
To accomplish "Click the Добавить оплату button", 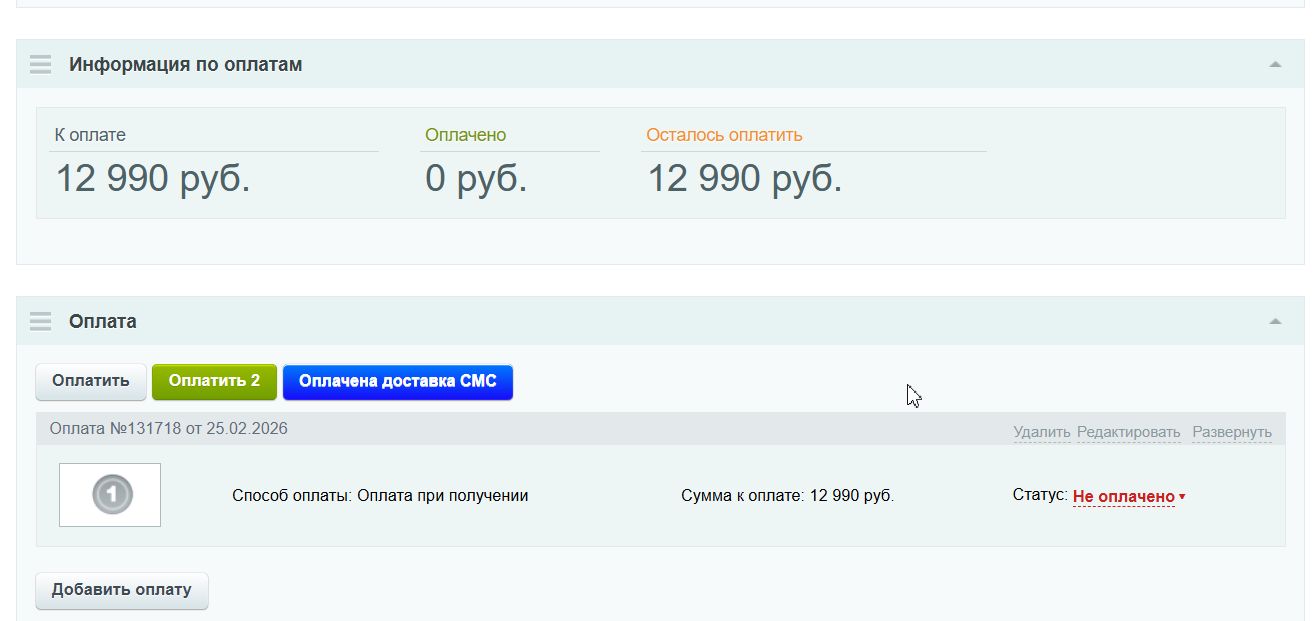I will click(x=121, y=590).
